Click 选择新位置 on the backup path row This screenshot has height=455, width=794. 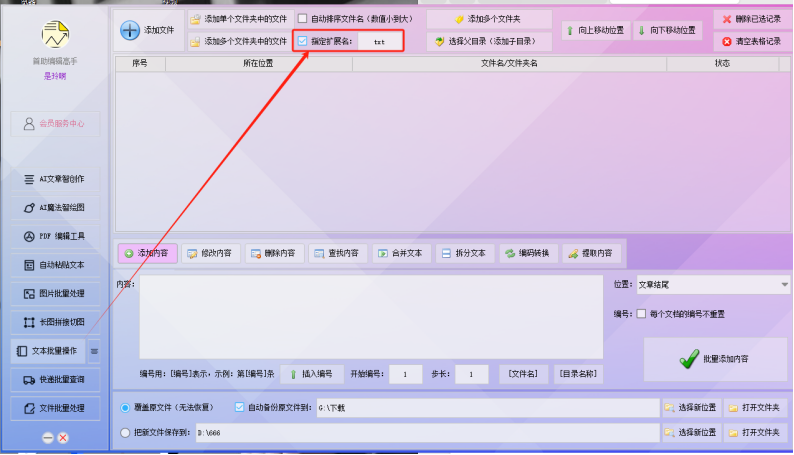691,408
